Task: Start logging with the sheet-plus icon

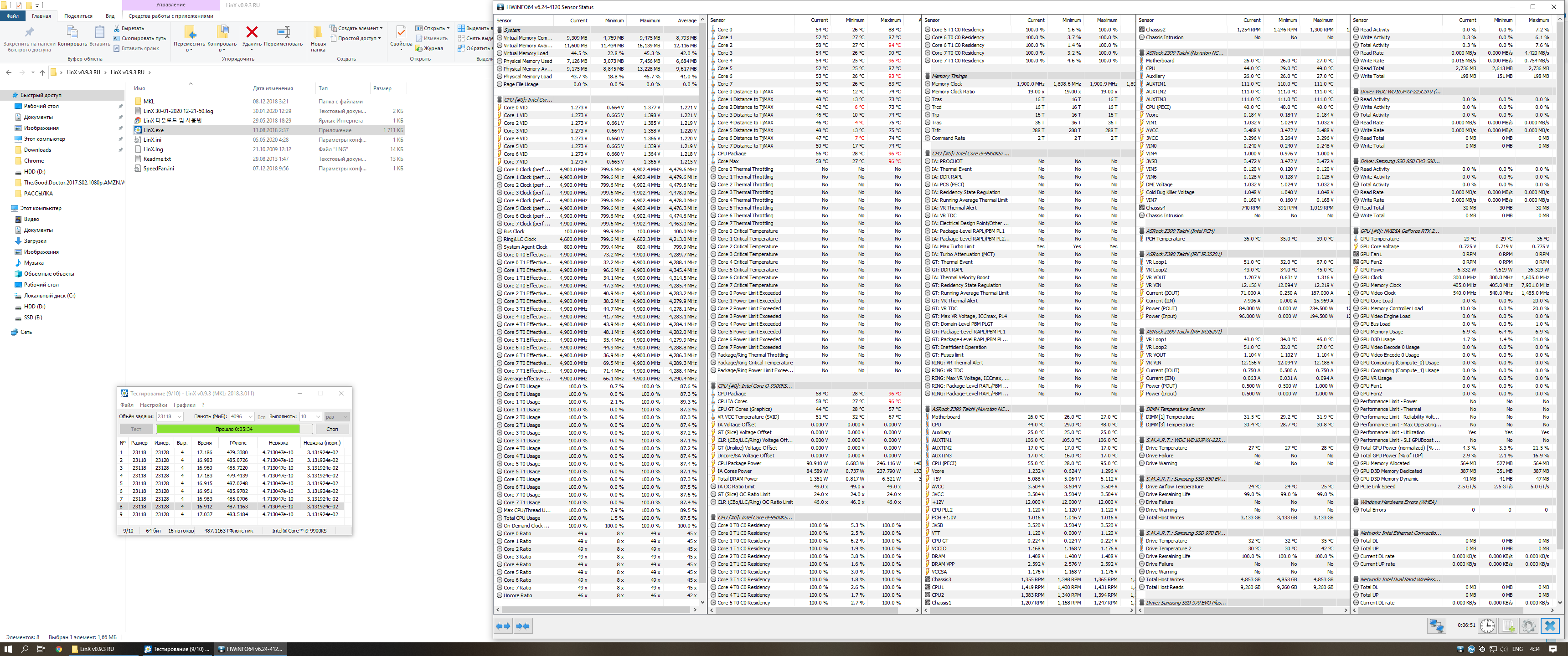Action: [x=1508, y=625]
